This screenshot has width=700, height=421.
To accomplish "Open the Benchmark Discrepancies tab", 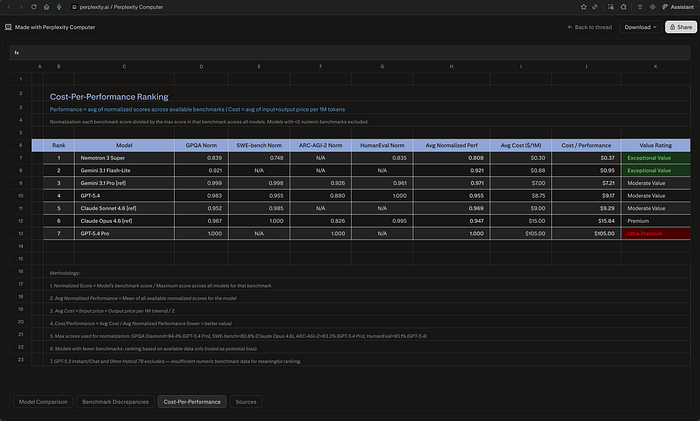I will click(115, 401).
